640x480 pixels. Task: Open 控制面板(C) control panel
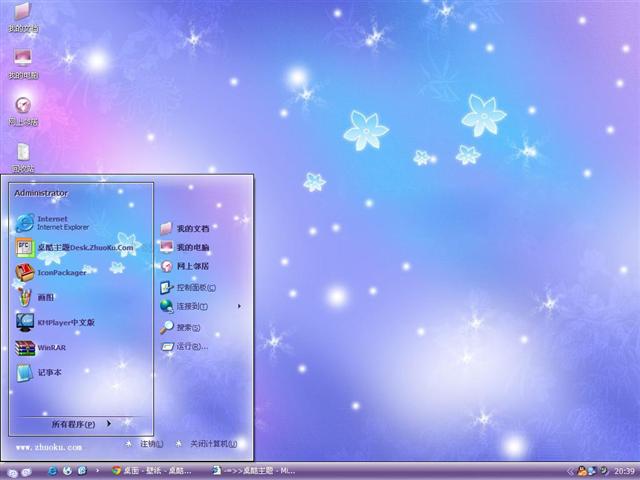(x=188, y=288)
